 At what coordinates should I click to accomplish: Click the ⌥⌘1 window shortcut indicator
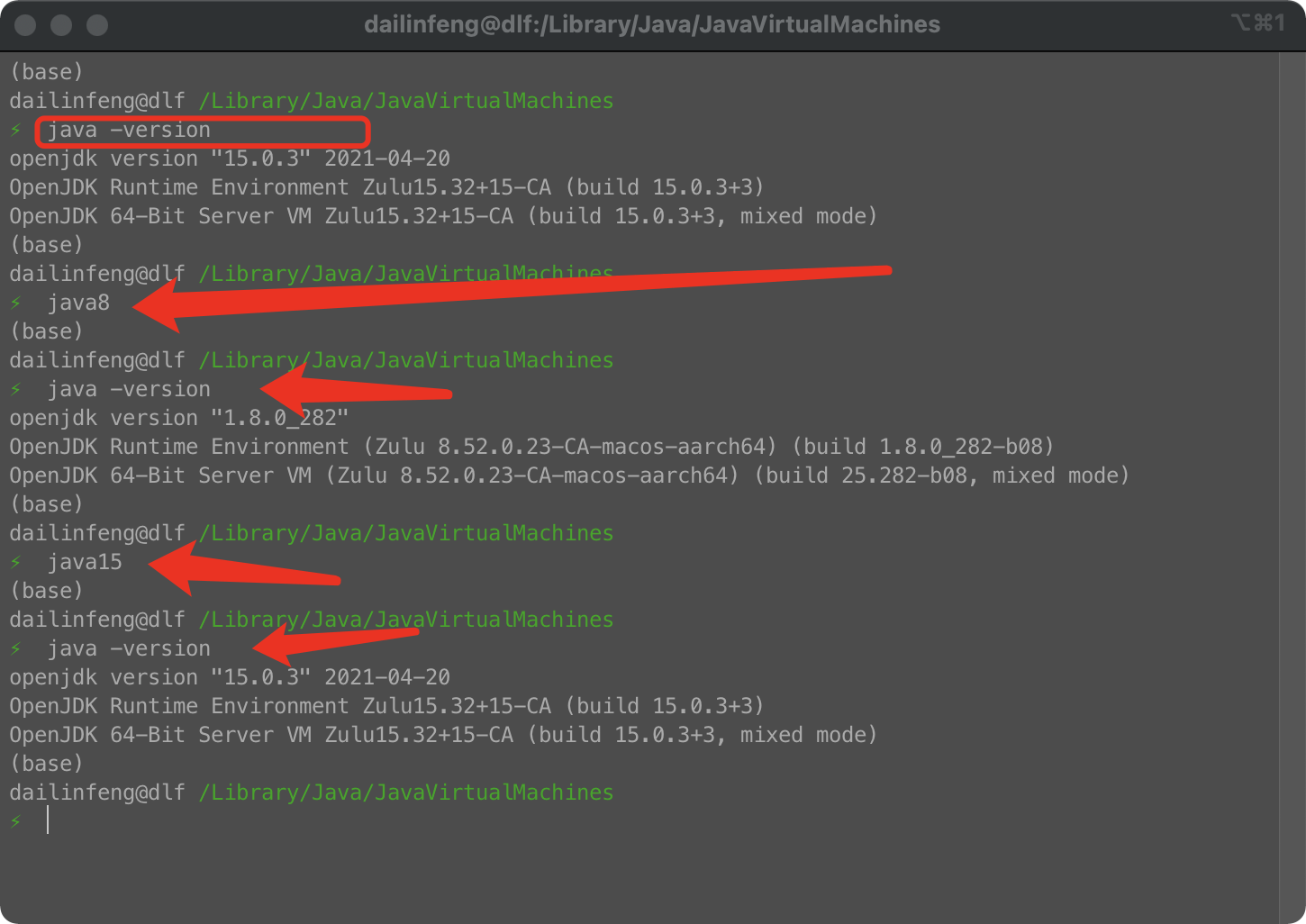tap(1257, 23)
